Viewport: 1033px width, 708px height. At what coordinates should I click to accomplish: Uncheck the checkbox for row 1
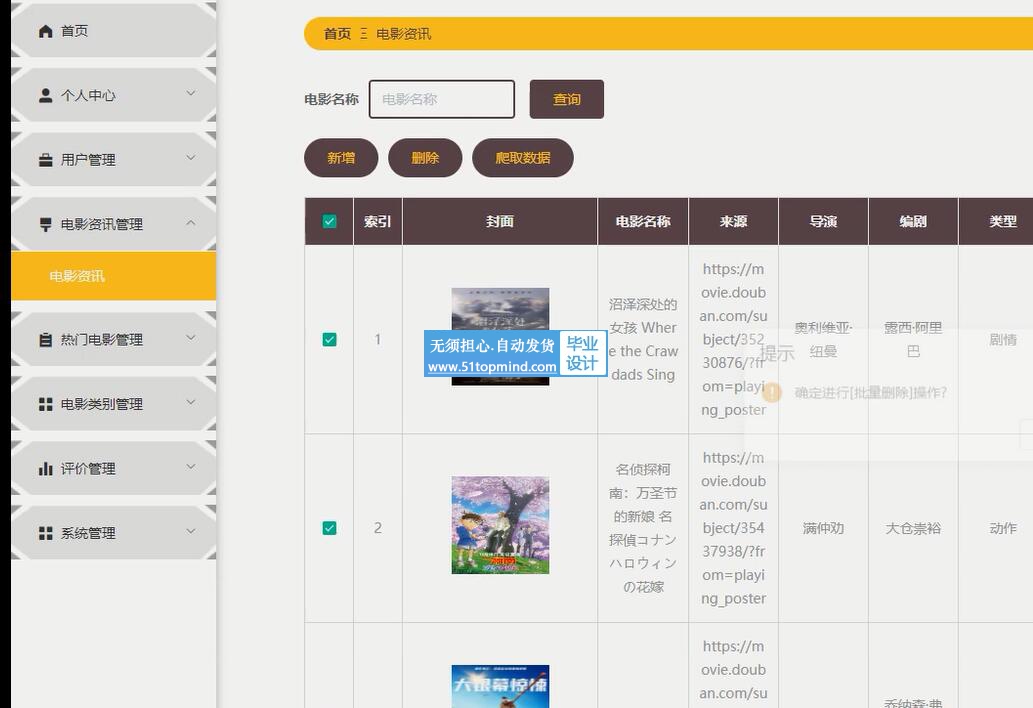click(x=329, y=339)
